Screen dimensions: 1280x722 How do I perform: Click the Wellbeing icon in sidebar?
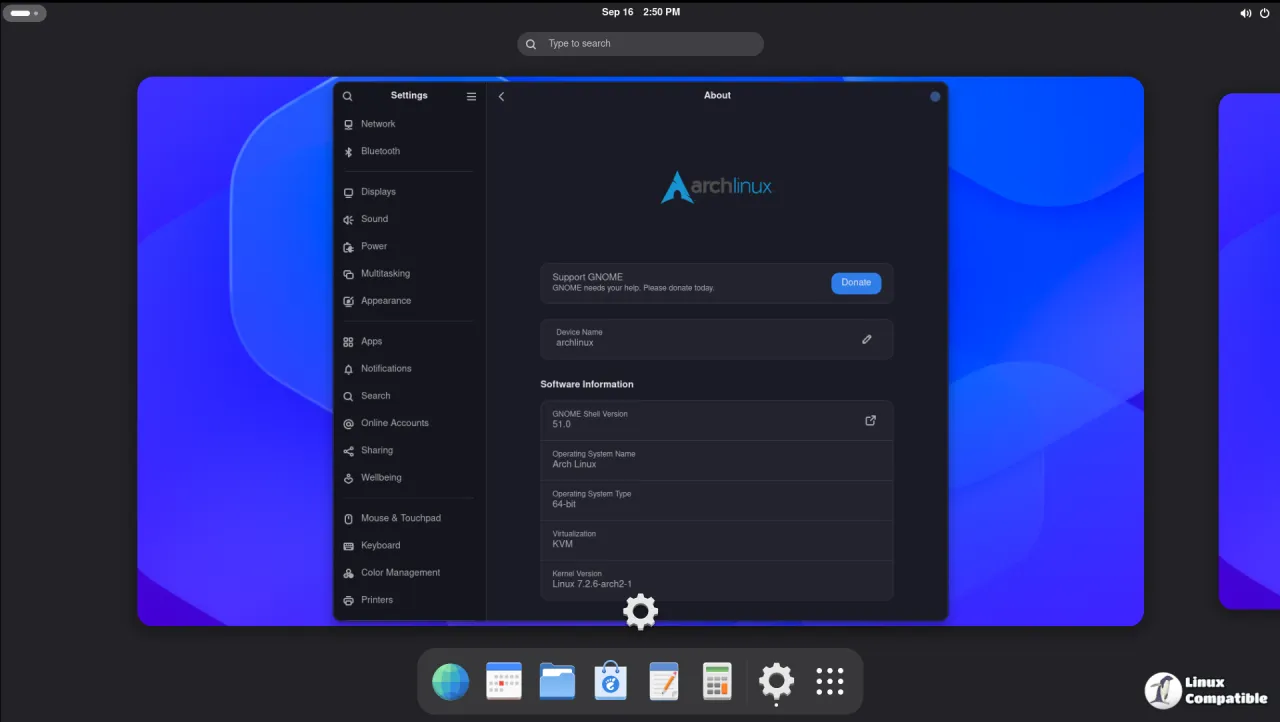(348, 478)
